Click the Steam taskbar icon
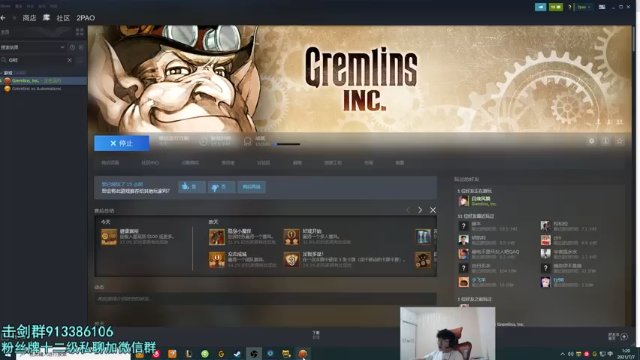 pos(237,354)
